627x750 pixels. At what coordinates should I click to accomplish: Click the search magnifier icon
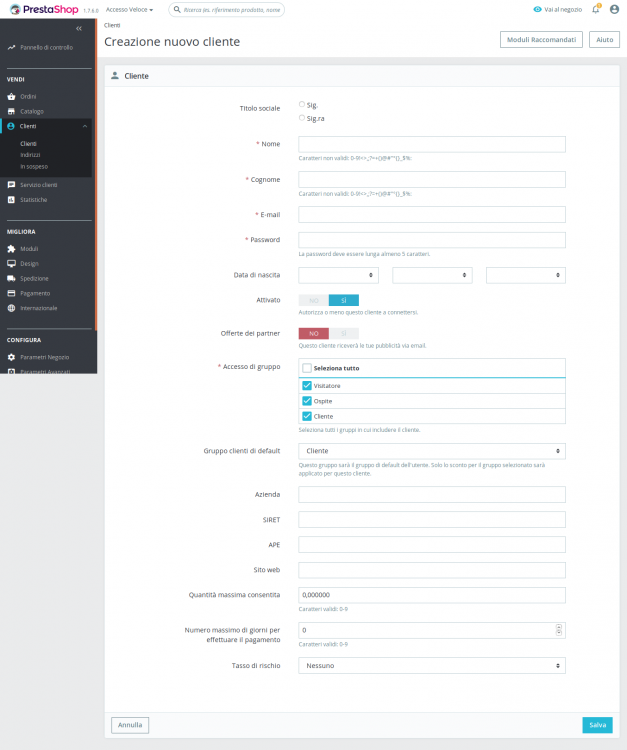177,10
